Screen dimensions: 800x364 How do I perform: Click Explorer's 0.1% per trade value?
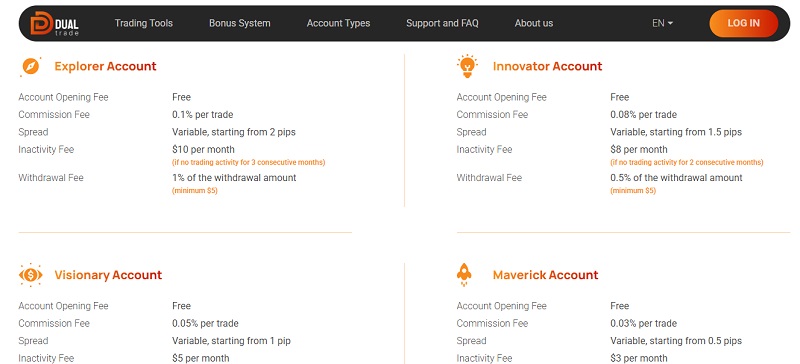203,114
